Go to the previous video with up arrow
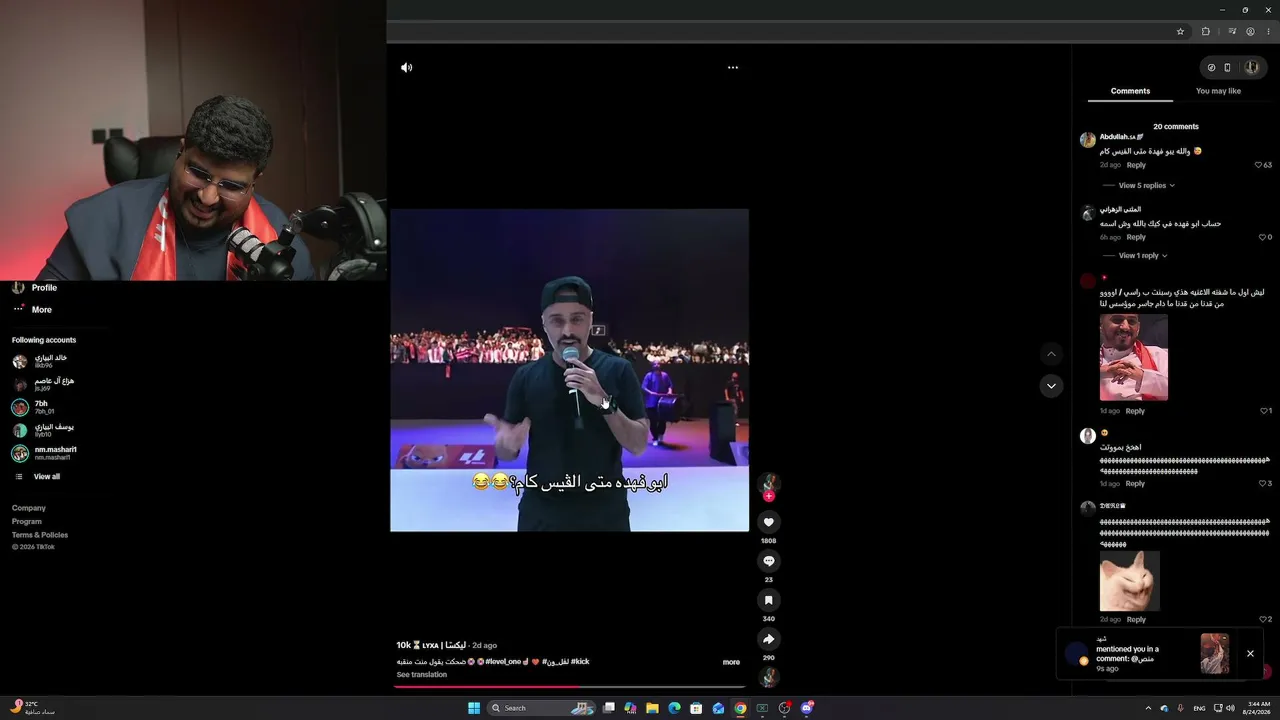Screen dimensions: 1280x720 point(1050,354)
